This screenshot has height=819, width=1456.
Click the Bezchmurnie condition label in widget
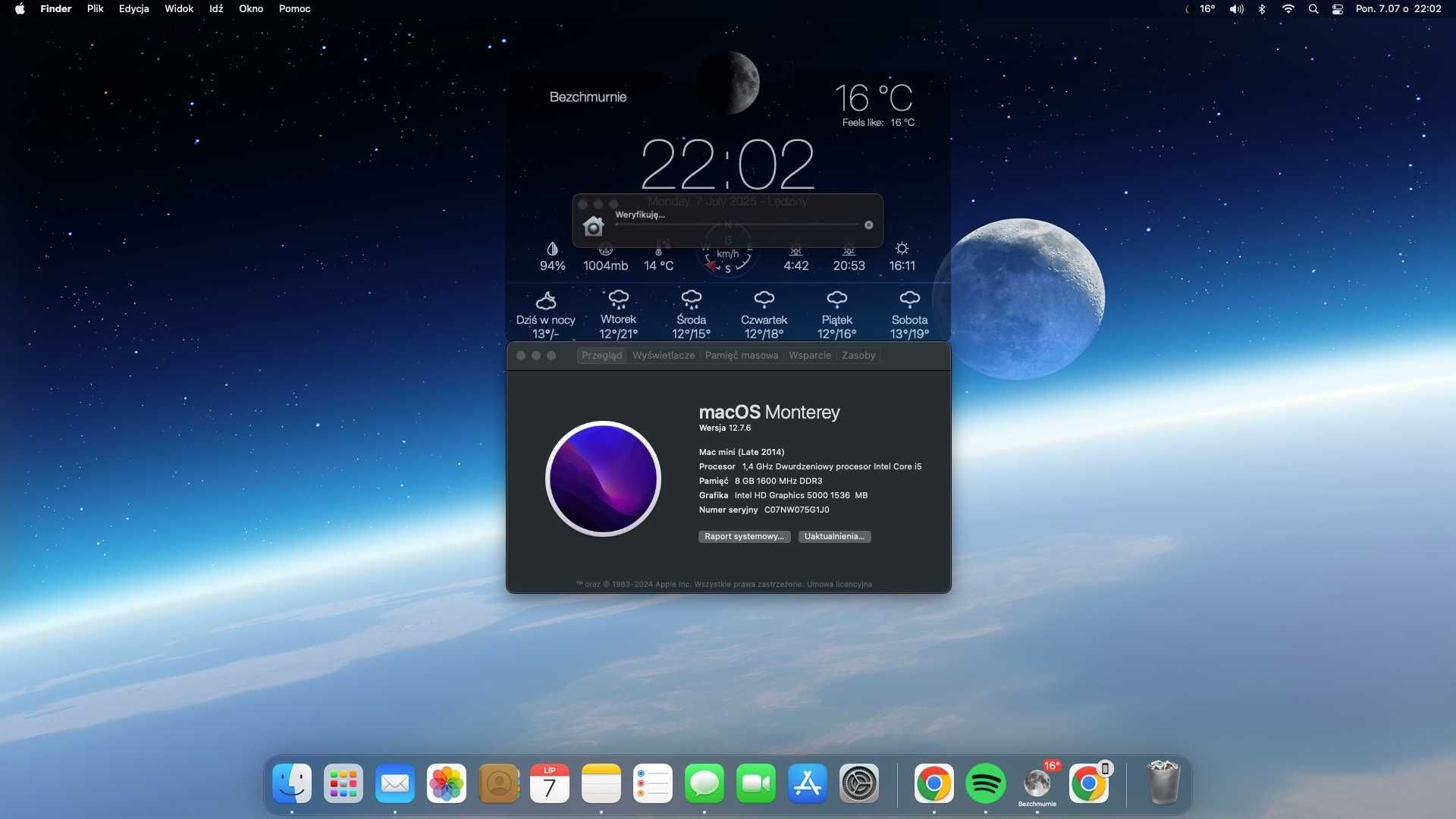pos(588,97)
